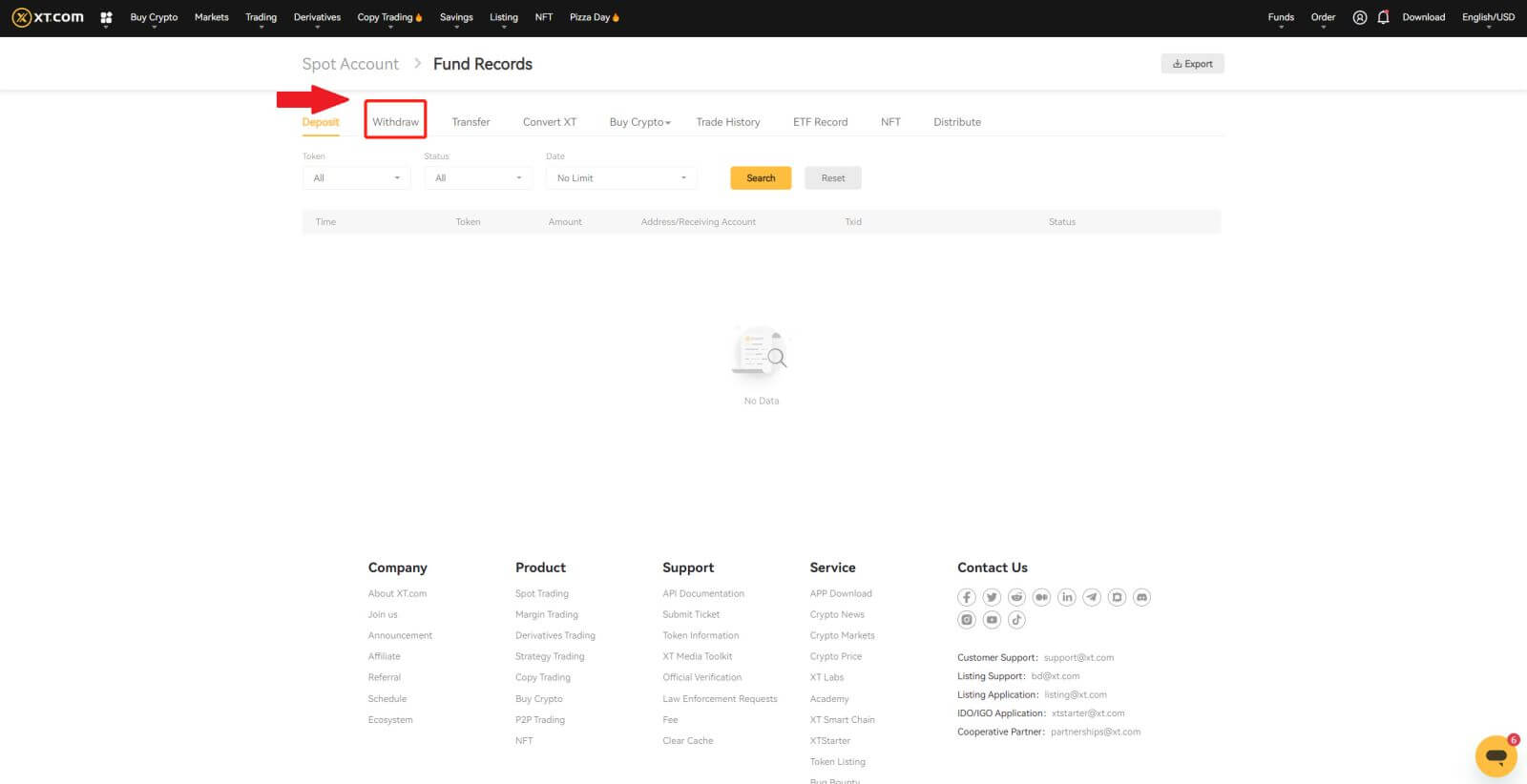This screenshot has width=1527, height=784.
Task: Switch to the Trade History tab
Action: (728, 122)
